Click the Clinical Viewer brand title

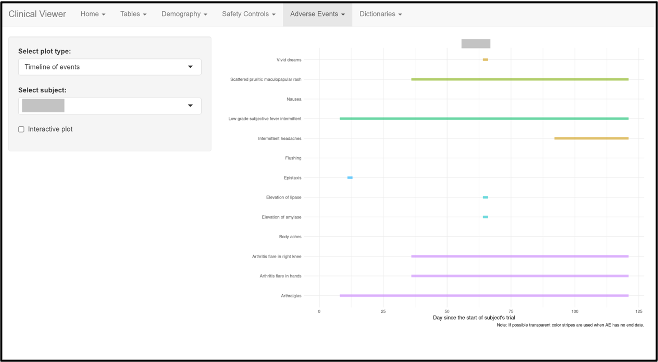click(x=37, y=14)
